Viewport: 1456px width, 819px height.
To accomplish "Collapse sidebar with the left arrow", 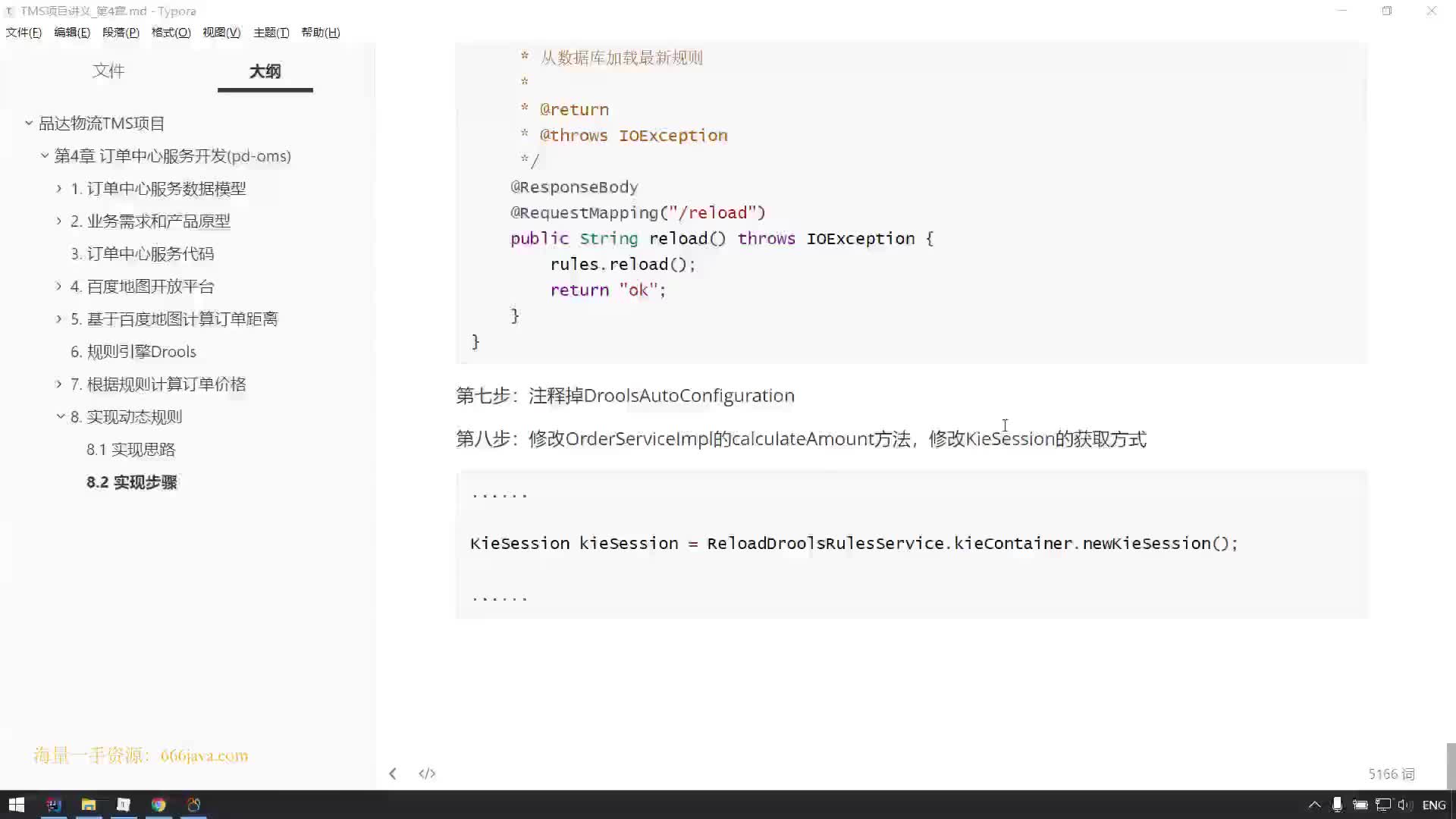I will pyautogui.click(x=392, y=773).
